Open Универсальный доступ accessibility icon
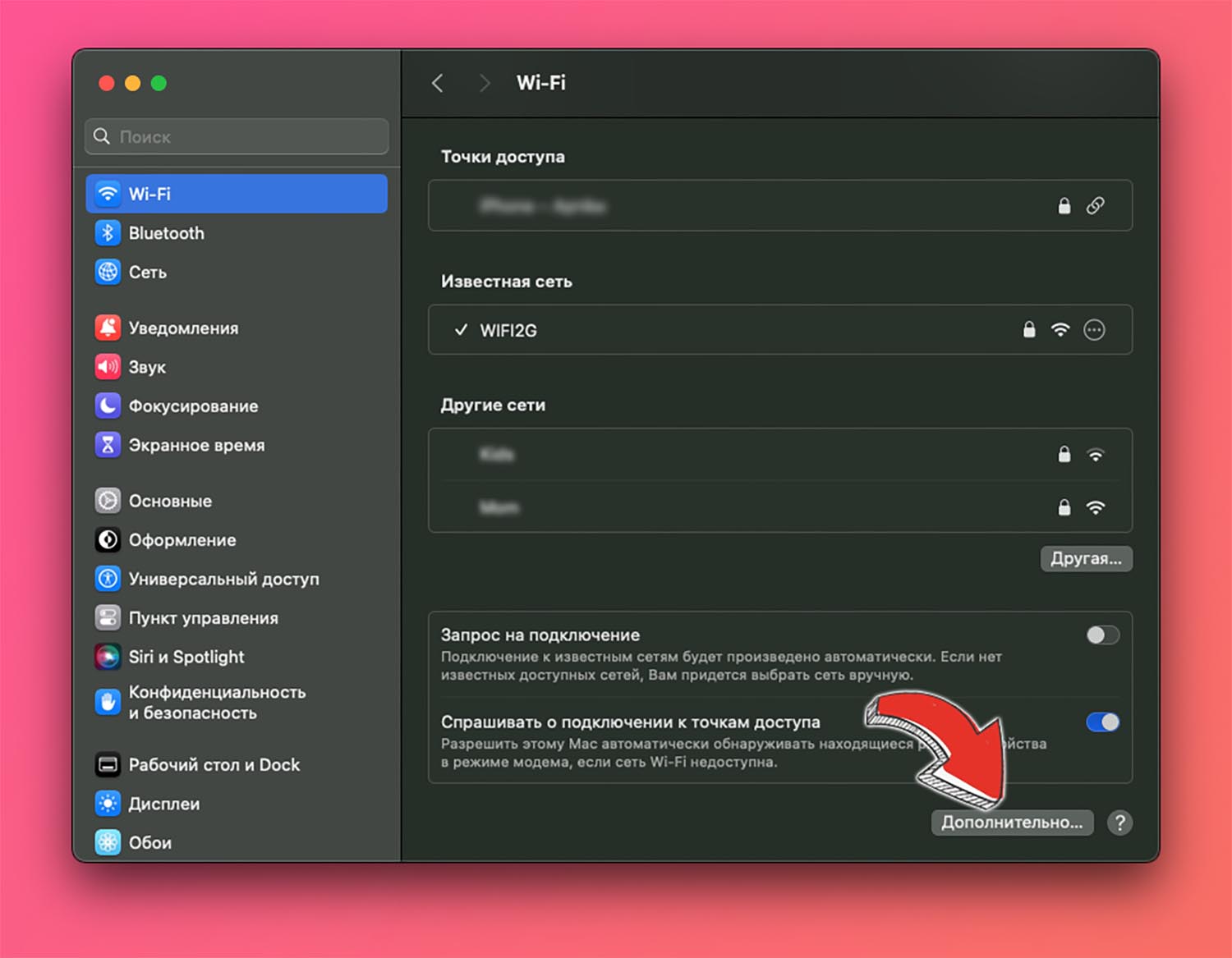The height and width of the screenshot is (958, 1232). pos(108,579)
